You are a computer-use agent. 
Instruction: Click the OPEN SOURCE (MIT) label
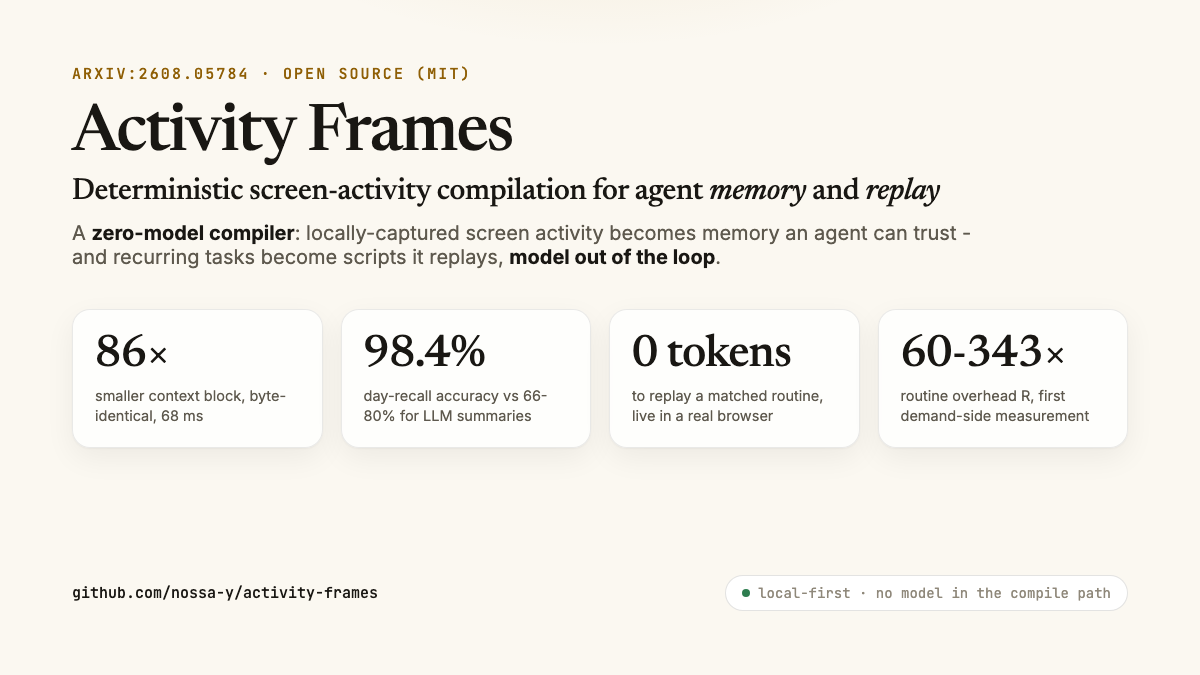coord(377,74)
